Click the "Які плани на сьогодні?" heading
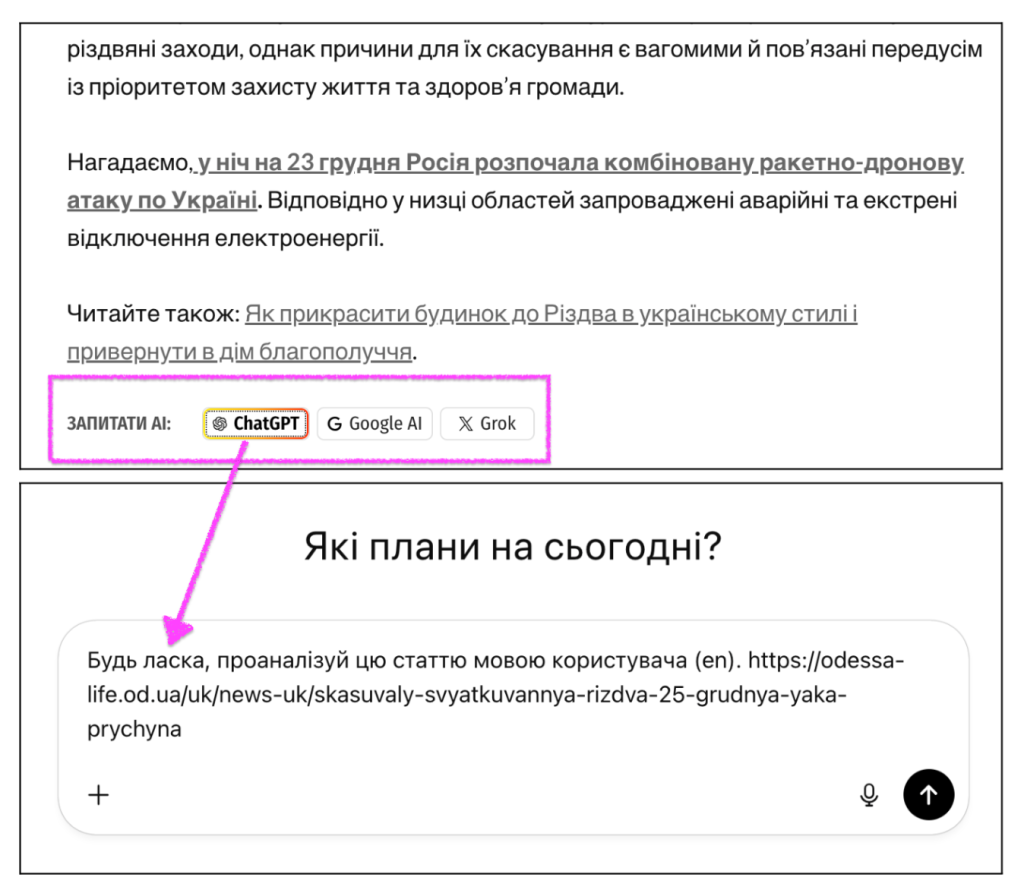Image resolution: width=1024 pixels, height=890 pixels. click(x=512, y=547)
